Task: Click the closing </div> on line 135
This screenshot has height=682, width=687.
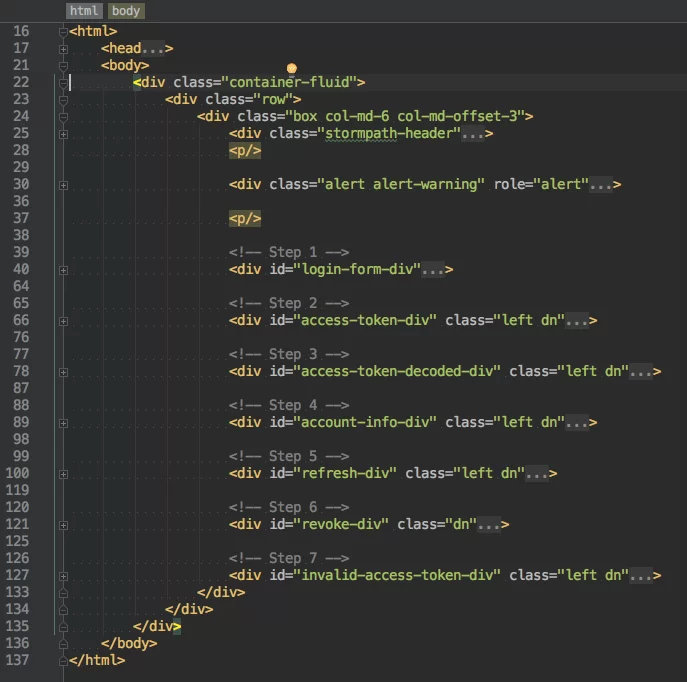Action: [x=157, y=626]
